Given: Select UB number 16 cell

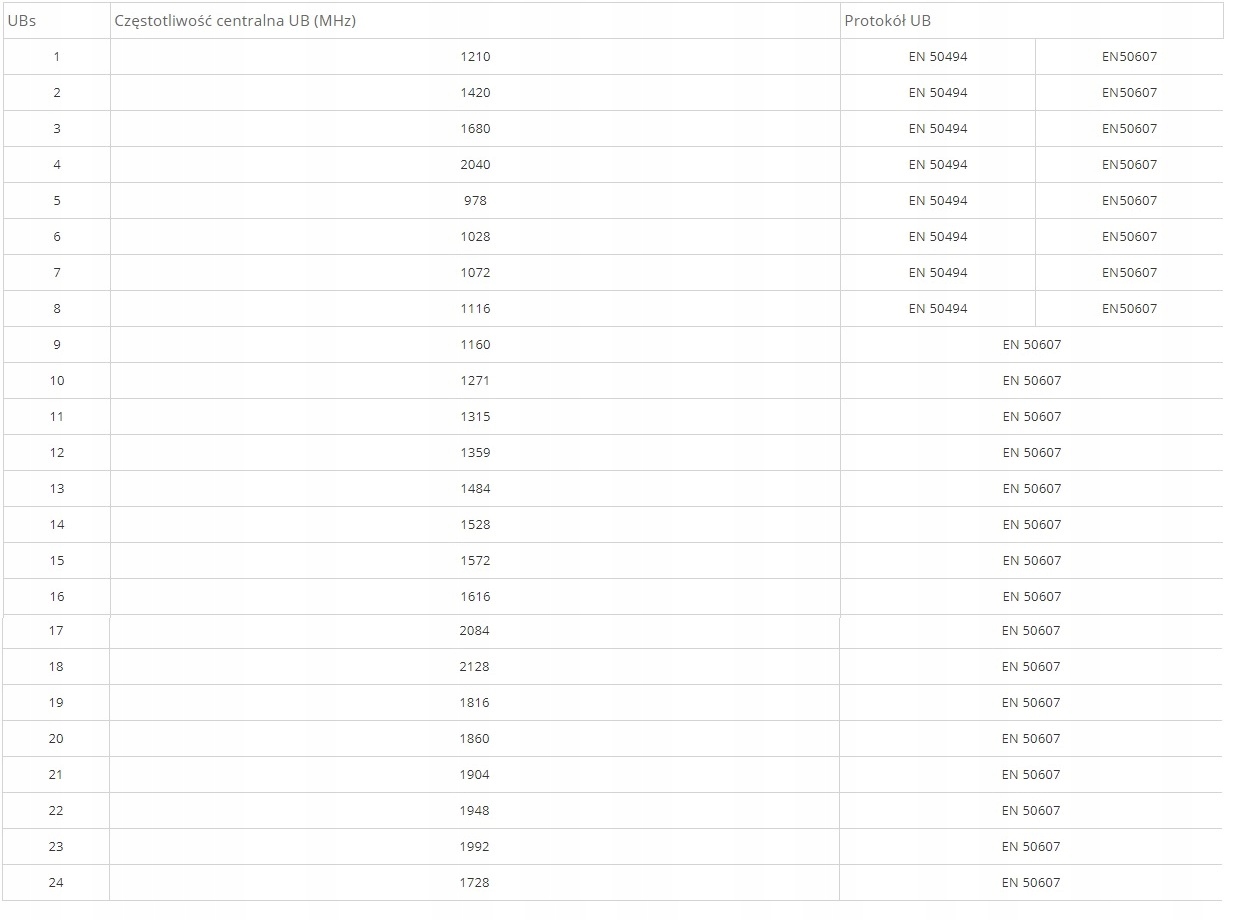Looking at the screenshot, I should (x=57, y=597).
